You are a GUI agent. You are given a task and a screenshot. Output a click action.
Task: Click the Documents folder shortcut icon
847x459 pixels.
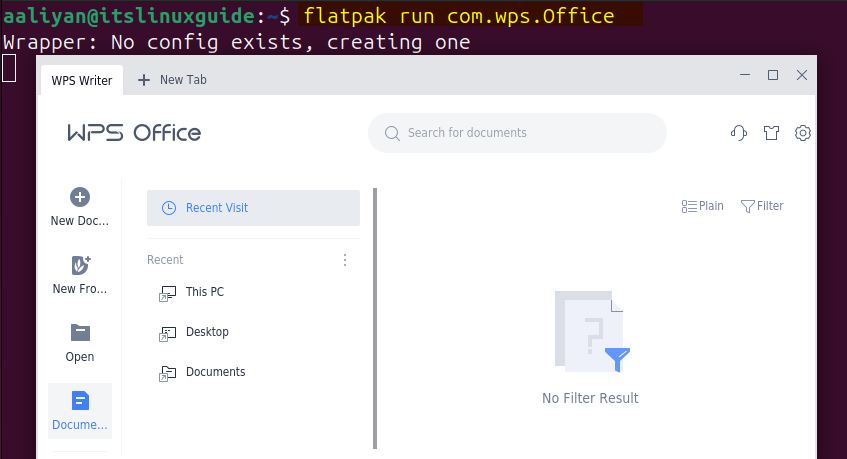tap(167, 373)
